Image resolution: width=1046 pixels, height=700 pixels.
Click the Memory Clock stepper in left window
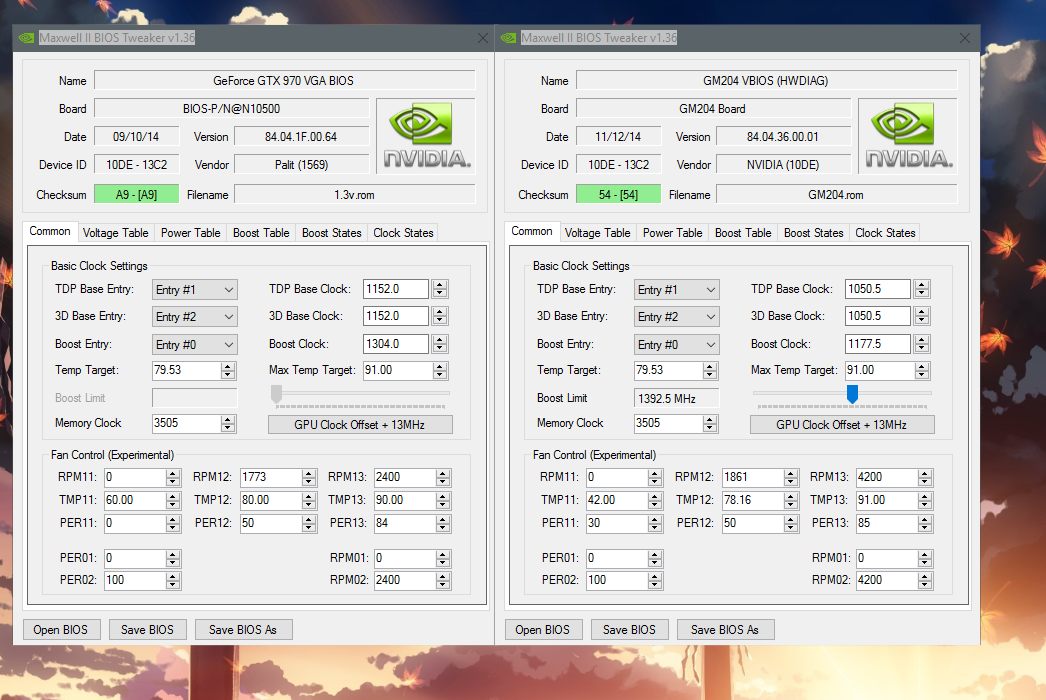(x=228, y=423)
